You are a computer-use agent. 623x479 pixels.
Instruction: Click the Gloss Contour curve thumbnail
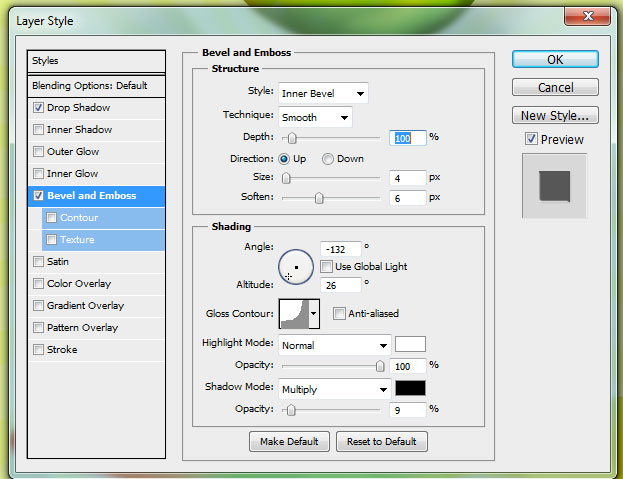[292, 314]
